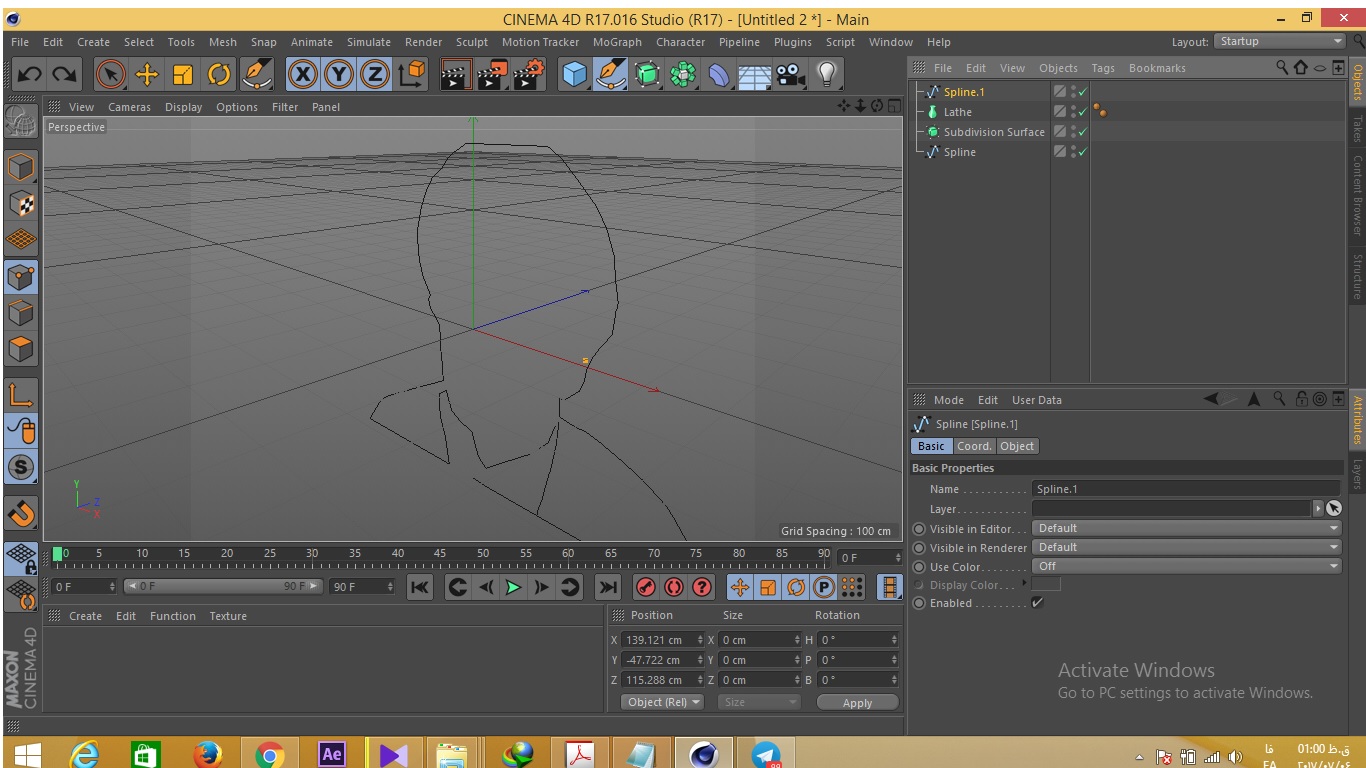This screenshot has width=1366, height=768.
Task: Toggle the Enabled checkbox in Basic Properties
Action: [x=1037, y=603]
